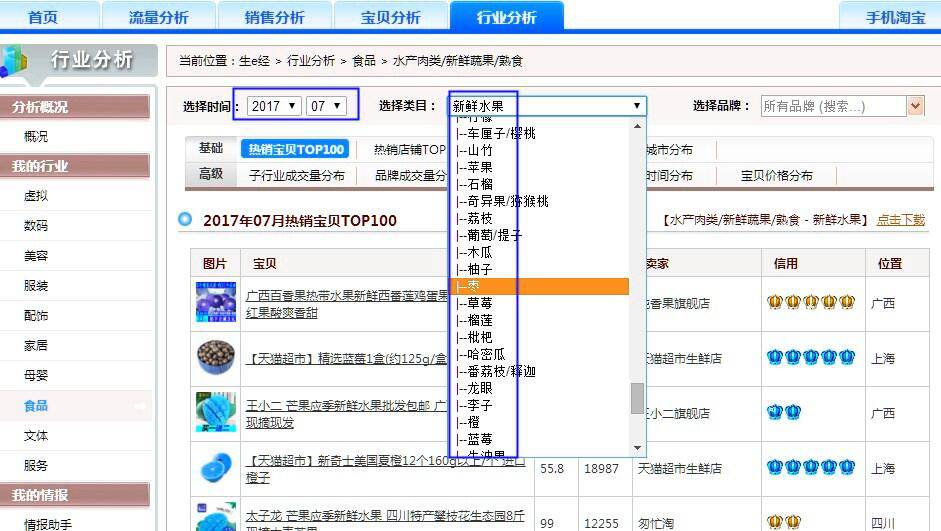Select 草莓 option

pos(540,303)
